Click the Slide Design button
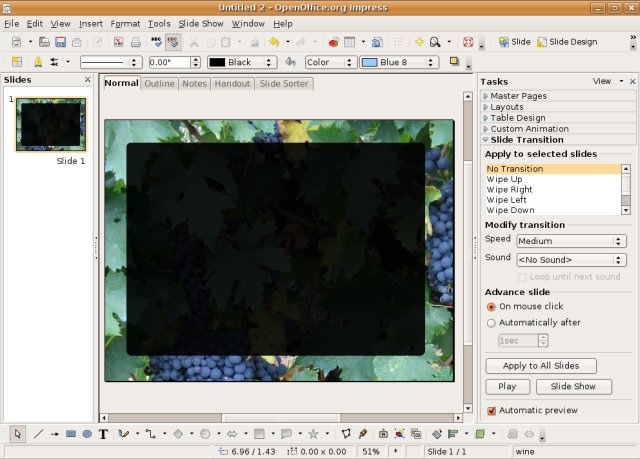This screenshot has width=640, height=459. coord(567,42)
